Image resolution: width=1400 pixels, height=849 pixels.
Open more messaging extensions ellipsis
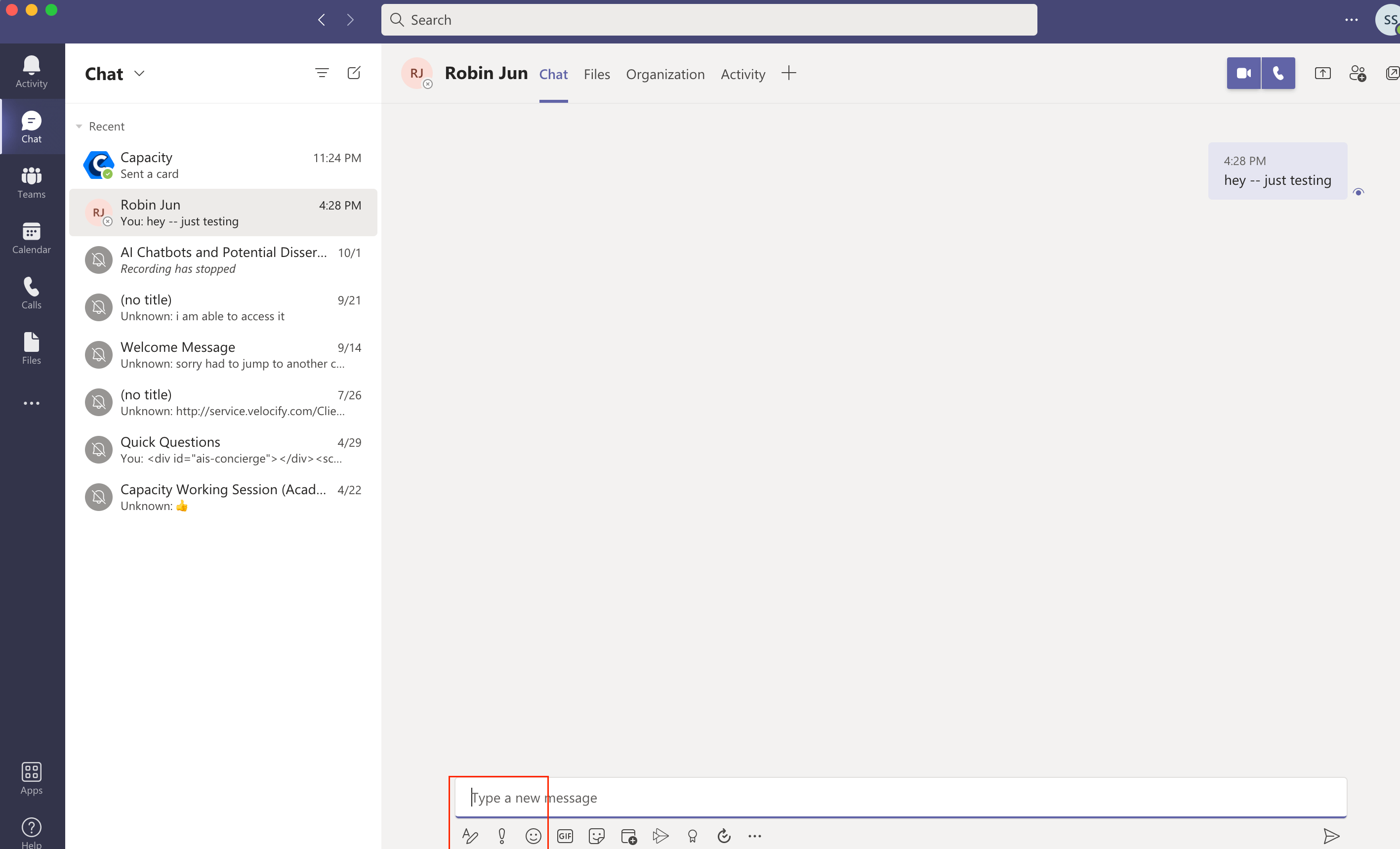(754, 835)
